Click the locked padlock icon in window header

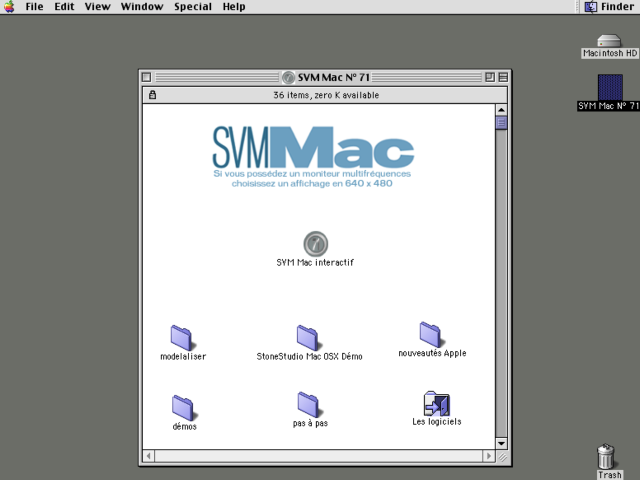pyautogui.click(x=152, y=95)
